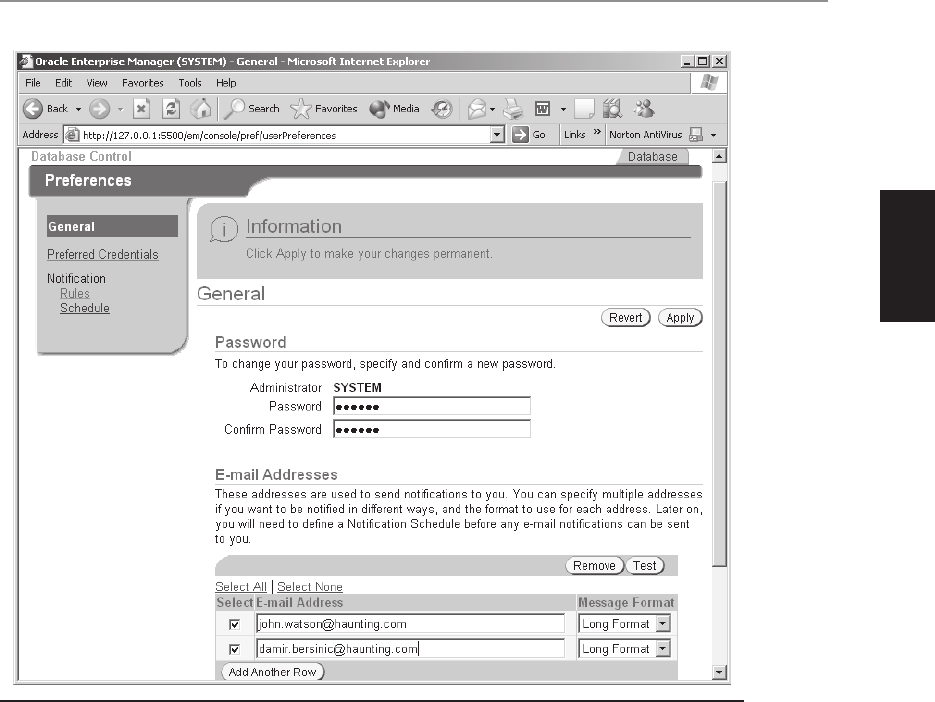Open the Media toolbar button
The image size is (935, 702).
(x=394, y=109)
